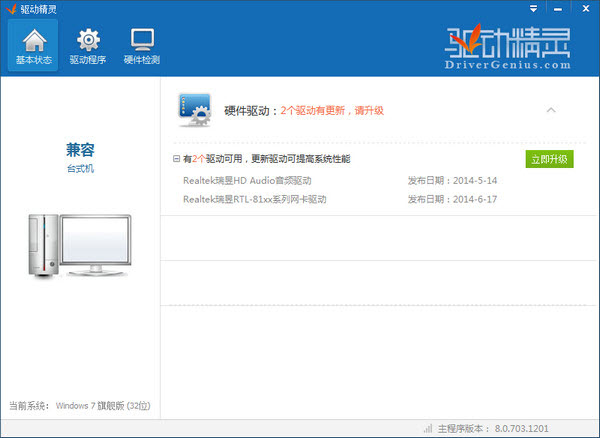Click the 发布日期：2014-5-14 date

tap(452, 181)
